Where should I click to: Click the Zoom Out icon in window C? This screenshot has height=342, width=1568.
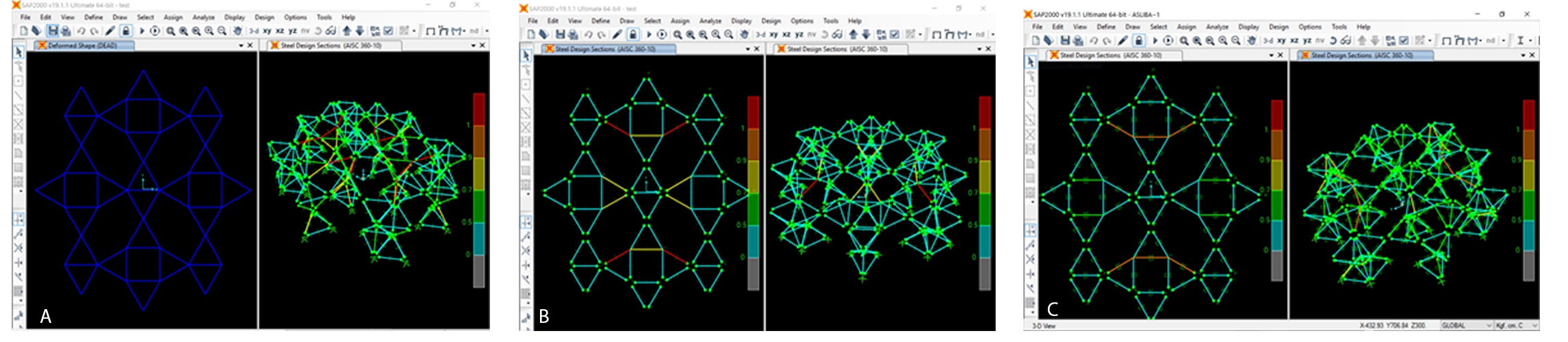coord(1236,40)
